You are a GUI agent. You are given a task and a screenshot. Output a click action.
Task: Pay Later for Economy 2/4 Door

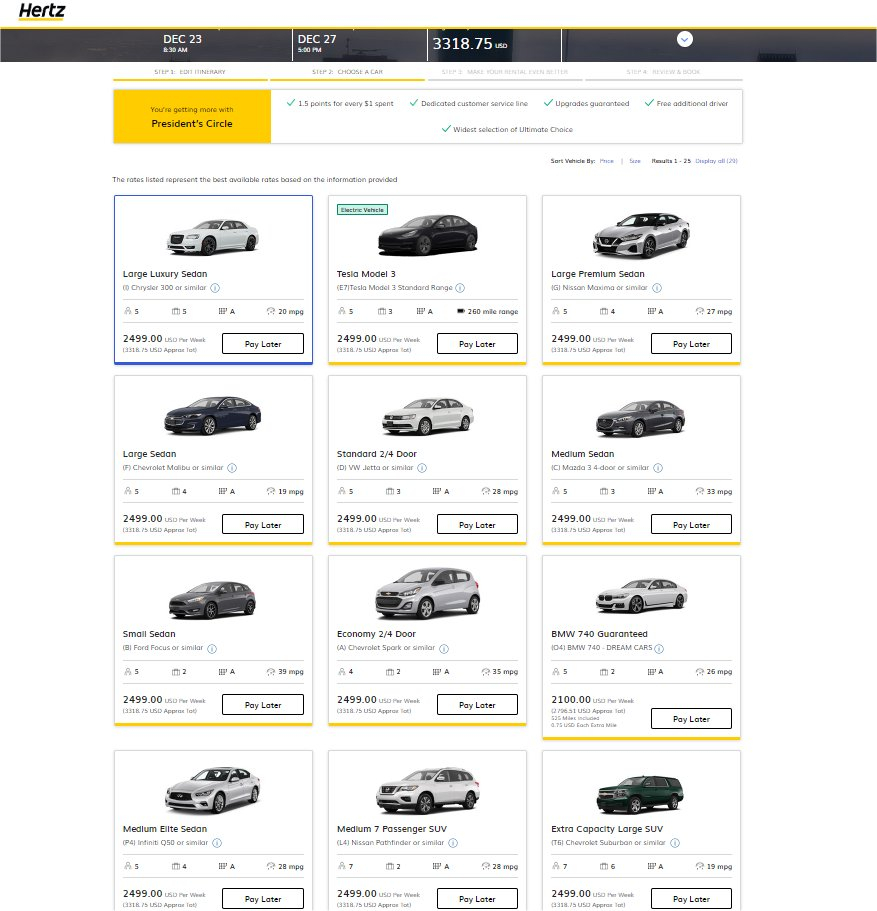pos(477,705)
